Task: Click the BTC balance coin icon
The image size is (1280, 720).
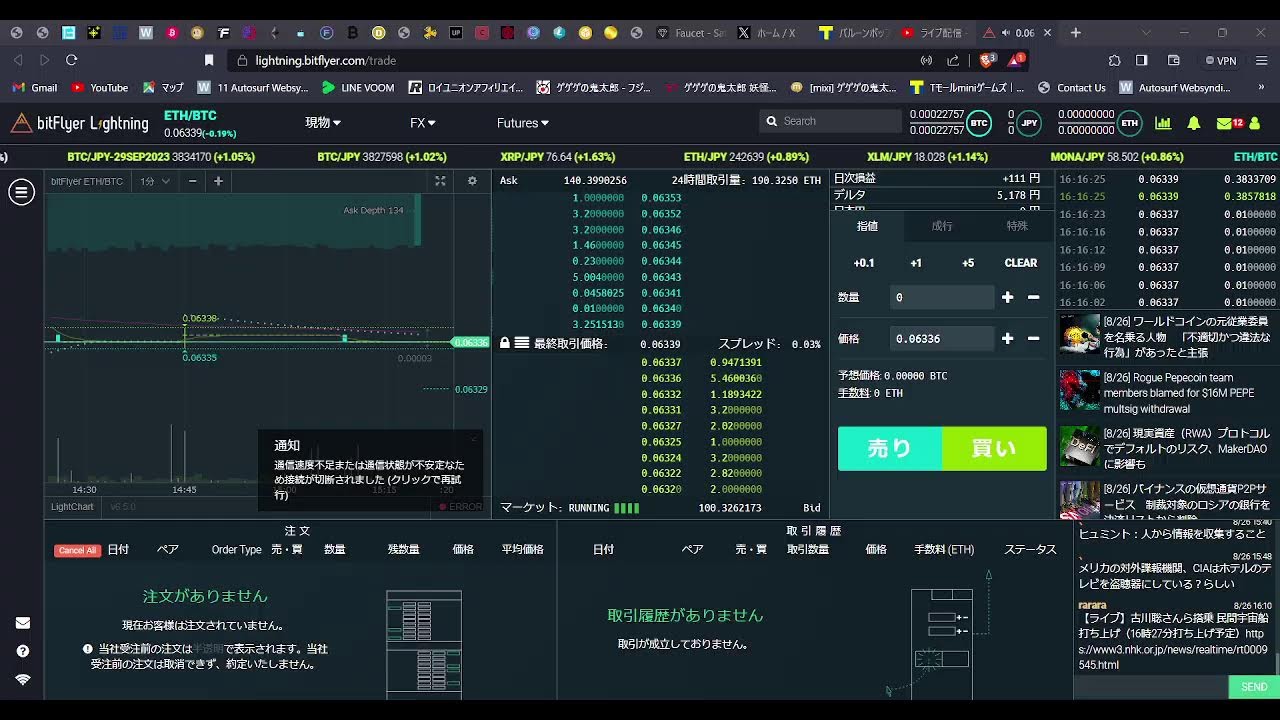Action: (979, 123)
